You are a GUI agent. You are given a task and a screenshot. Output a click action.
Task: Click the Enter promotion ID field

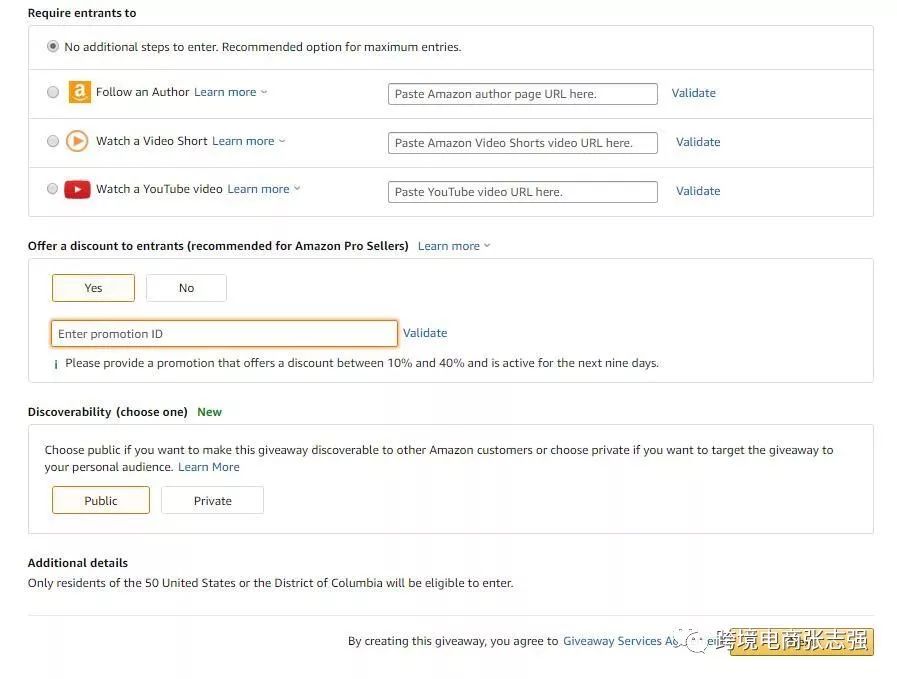click(224, 334)
